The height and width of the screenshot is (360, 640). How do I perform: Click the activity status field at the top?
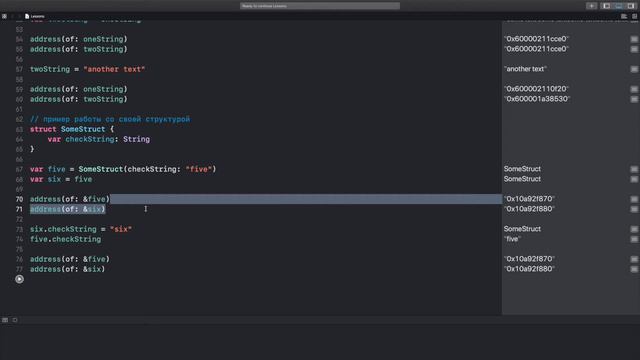(x=320, y=6)
